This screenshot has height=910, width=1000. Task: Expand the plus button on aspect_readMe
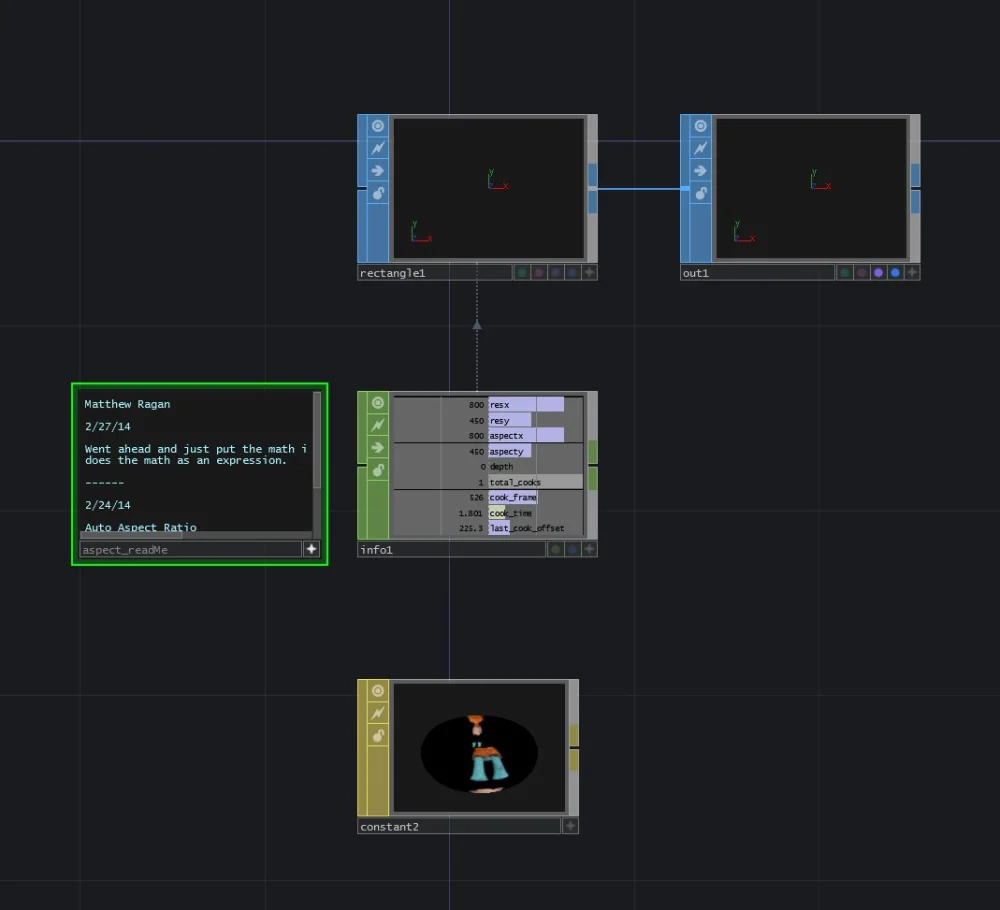tap(311, 549)
